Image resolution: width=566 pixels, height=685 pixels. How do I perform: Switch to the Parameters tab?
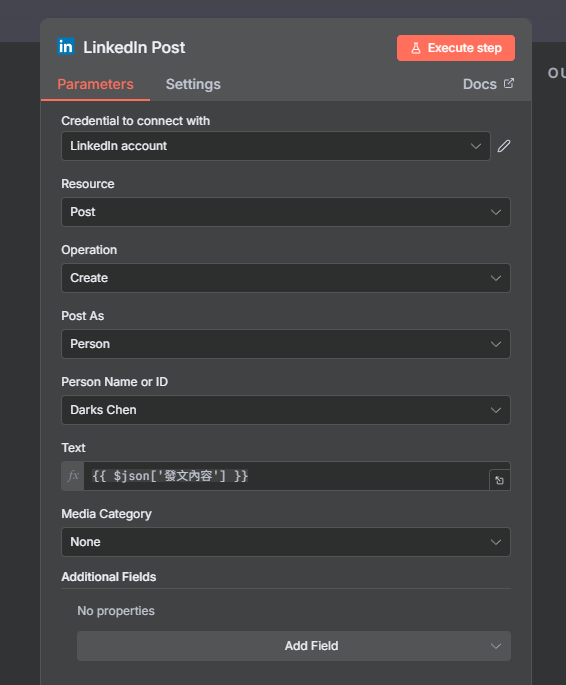click(x=95, y=84)
